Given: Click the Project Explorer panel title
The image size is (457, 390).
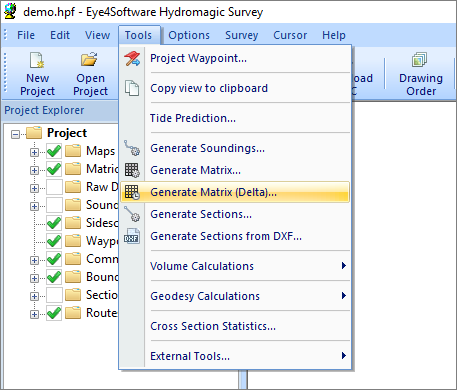Looking at the screenshot, I should (44, 110).
